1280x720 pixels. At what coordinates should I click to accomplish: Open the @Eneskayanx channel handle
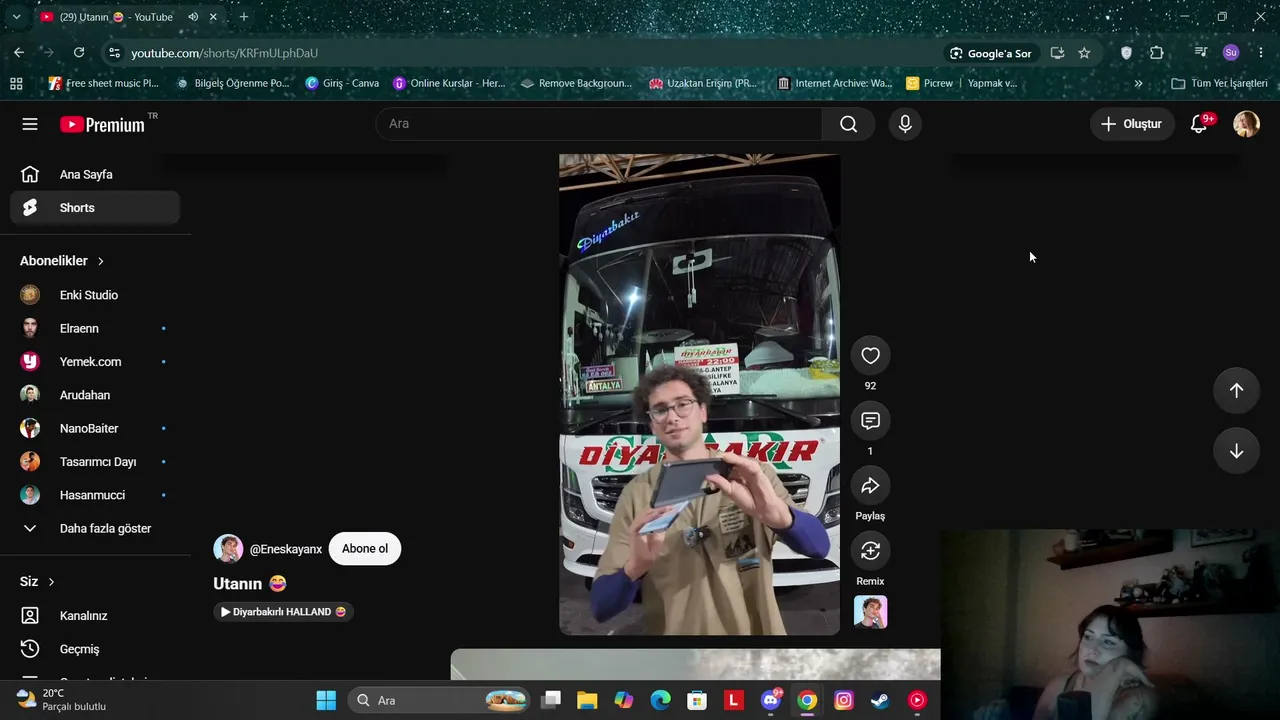coord(286,549)
